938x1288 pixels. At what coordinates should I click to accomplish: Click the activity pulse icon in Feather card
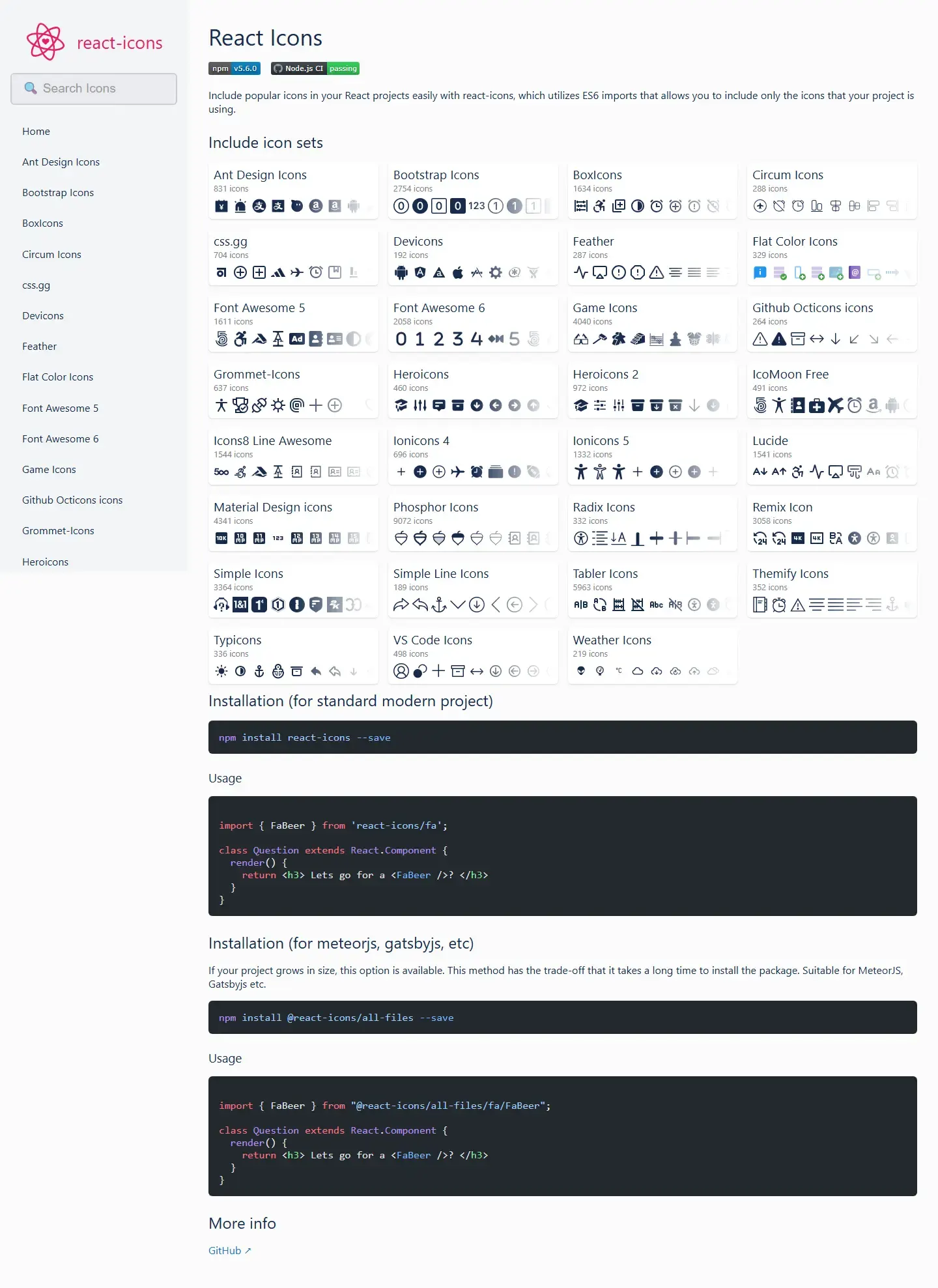pos(581,272)
